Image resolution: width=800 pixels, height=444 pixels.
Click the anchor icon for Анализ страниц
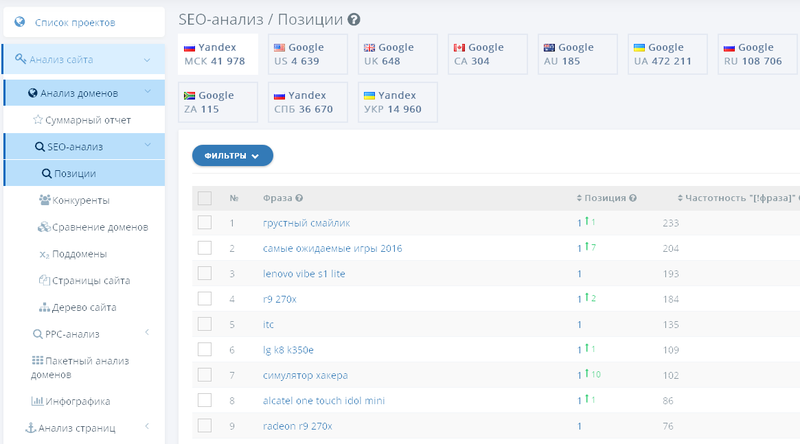point(31,428)
